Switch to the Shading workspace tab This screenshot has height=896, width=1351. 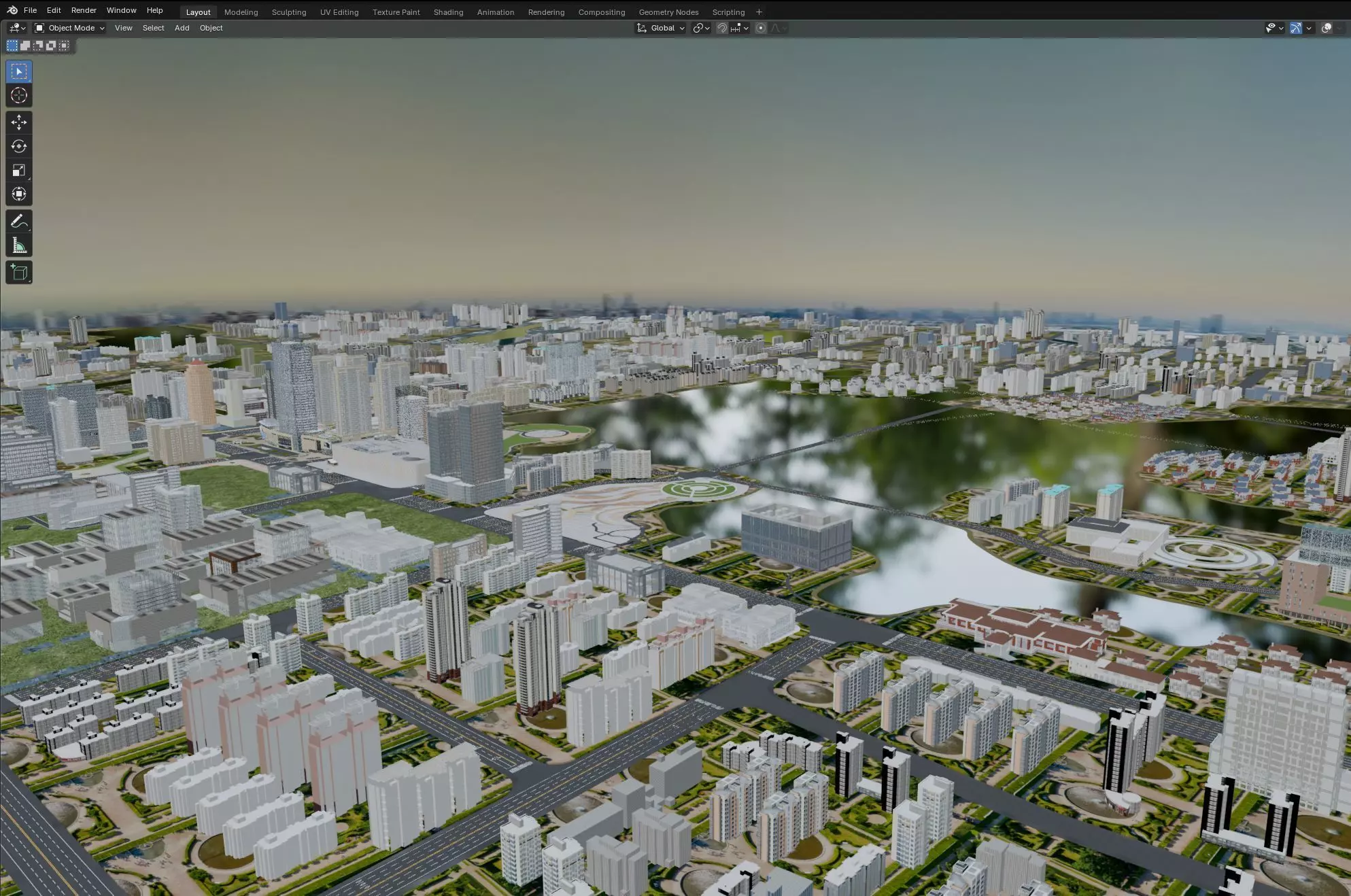point(448,12)
